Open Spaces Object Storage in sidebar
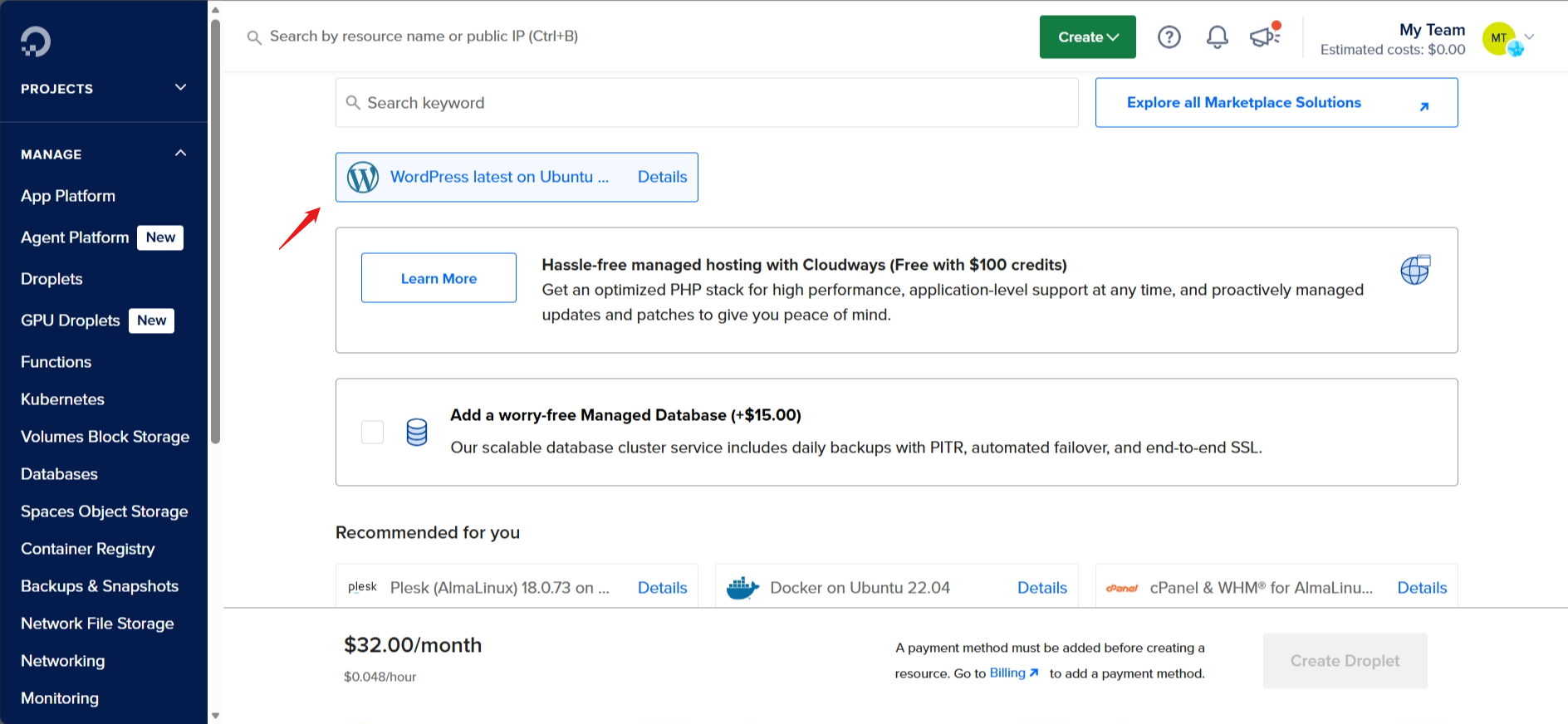The image size is (1568, 724). [104, 511]
